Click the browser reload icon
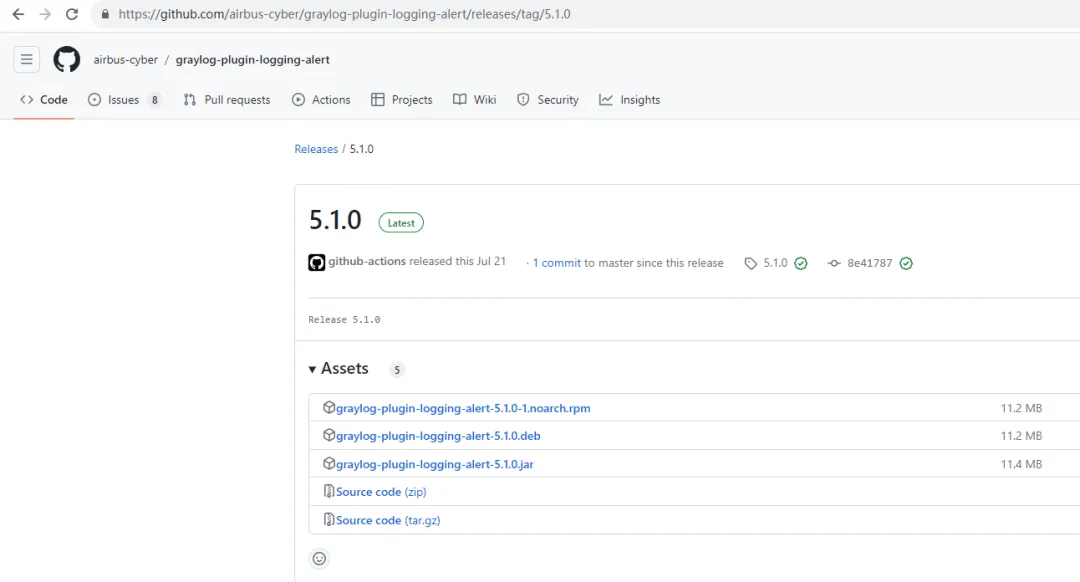1080x582 pixels. pyautogui.click(x=72, y=15)
